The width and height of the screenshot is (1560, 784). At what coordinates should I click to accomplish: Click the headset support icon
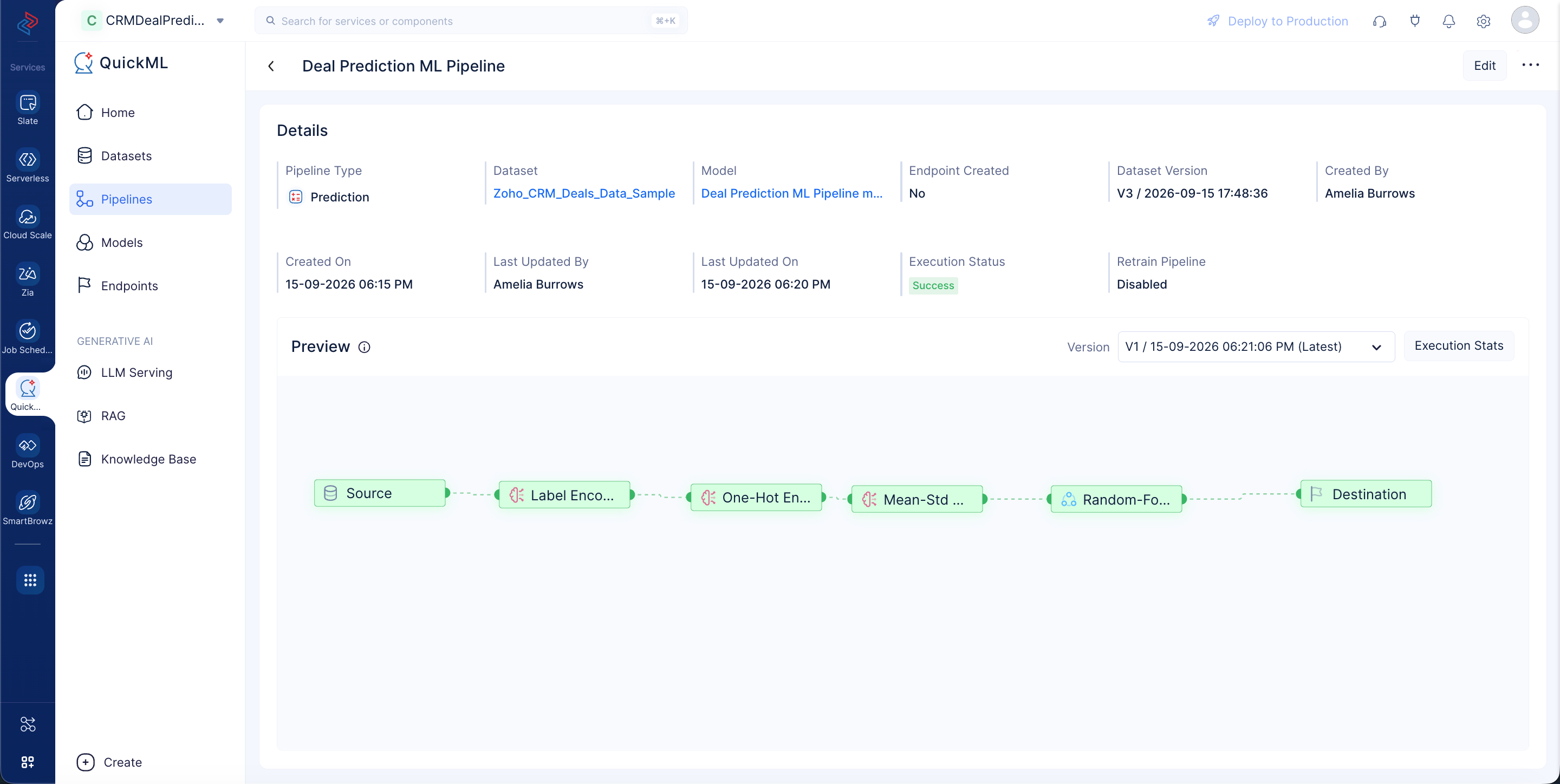[x=1380, y=21]
